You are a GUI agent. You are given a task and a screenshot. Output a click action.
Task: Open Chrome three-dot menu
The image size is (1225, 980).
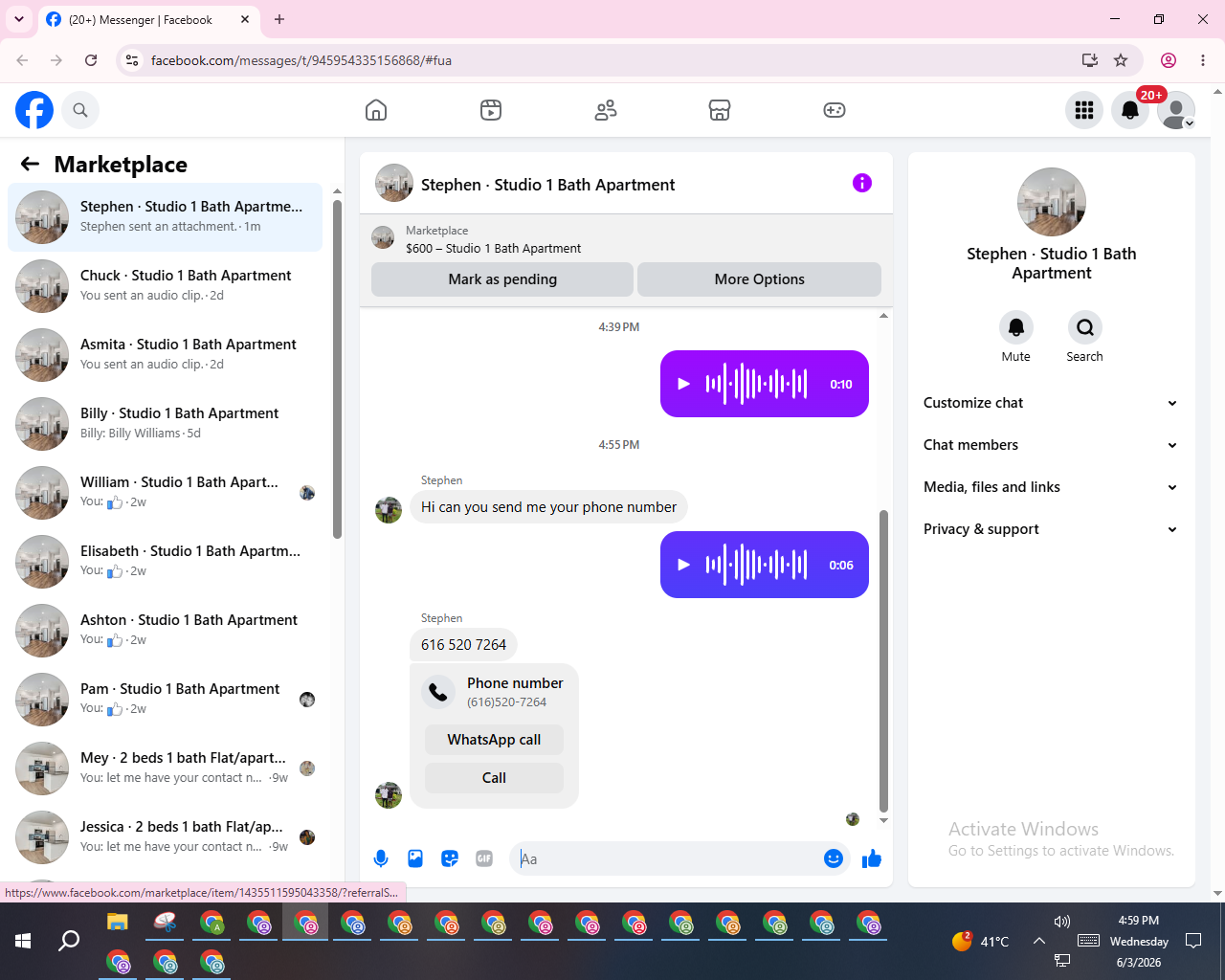[1203, 60]
